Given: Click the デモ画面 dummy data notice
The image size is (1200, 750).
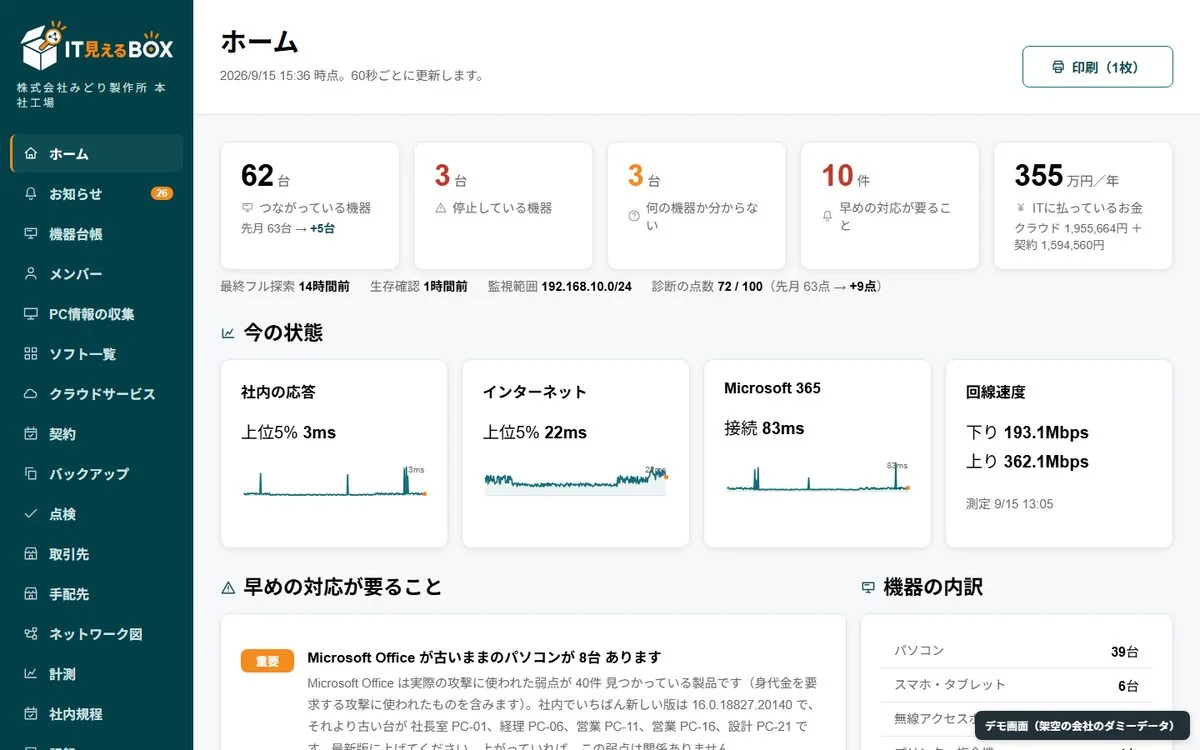Looking at the screenshot, I should [x=1081, y=726].
